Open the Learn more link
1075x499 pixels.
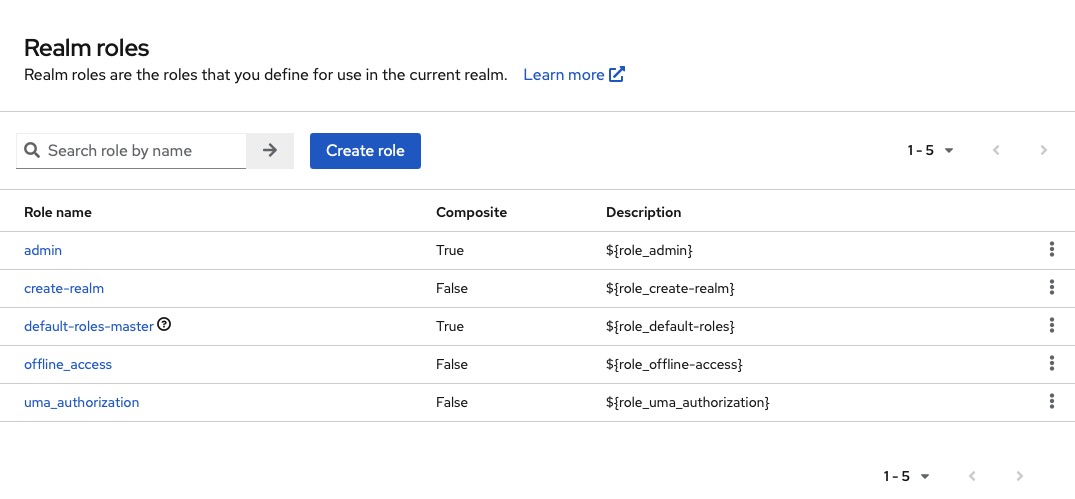[x=574, y=75]
